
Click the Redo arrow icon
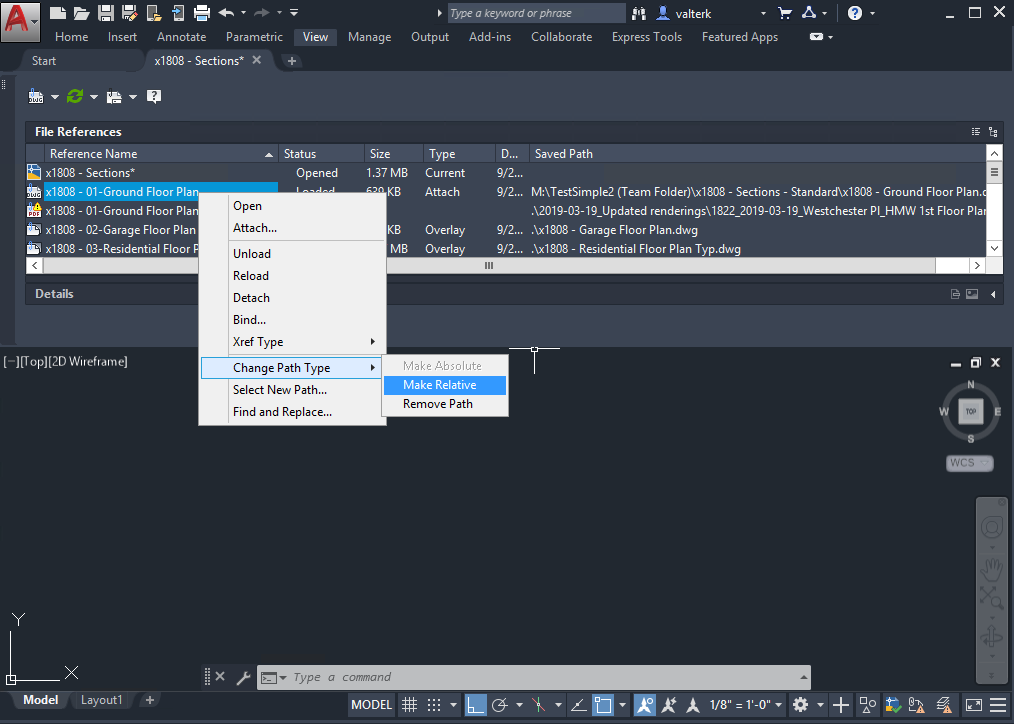262,12
